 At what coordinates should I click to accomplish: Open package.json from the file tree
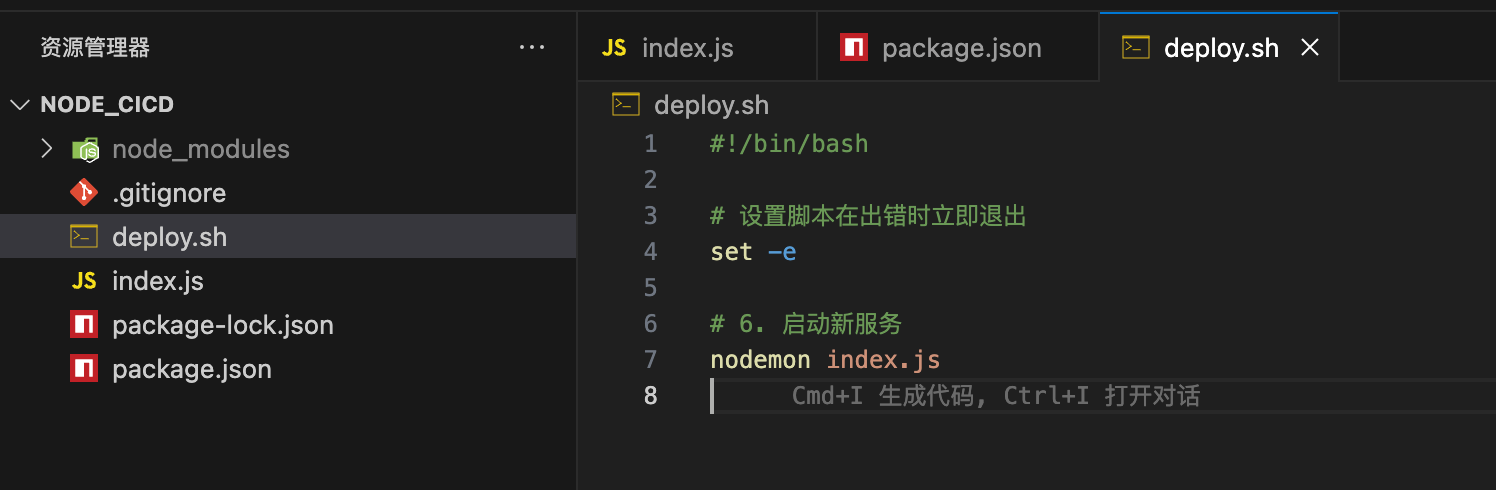coord(191,369)
